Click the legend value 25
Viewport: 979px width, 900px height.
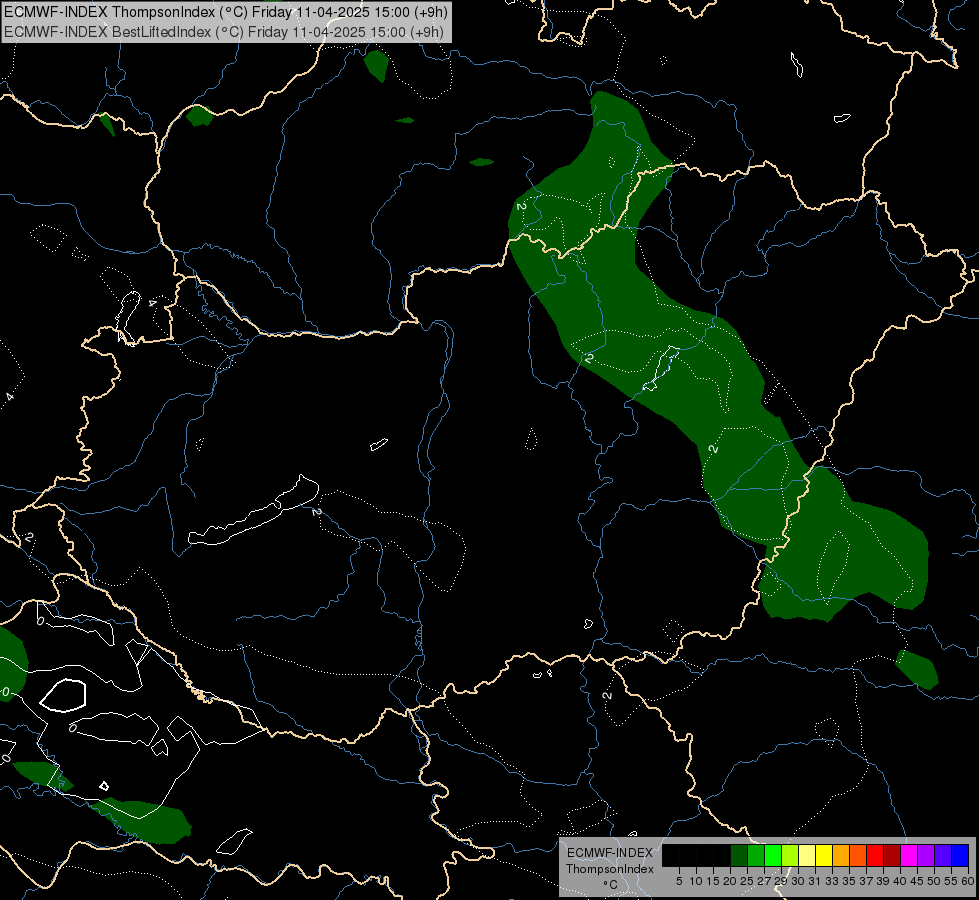click(747, 881)
